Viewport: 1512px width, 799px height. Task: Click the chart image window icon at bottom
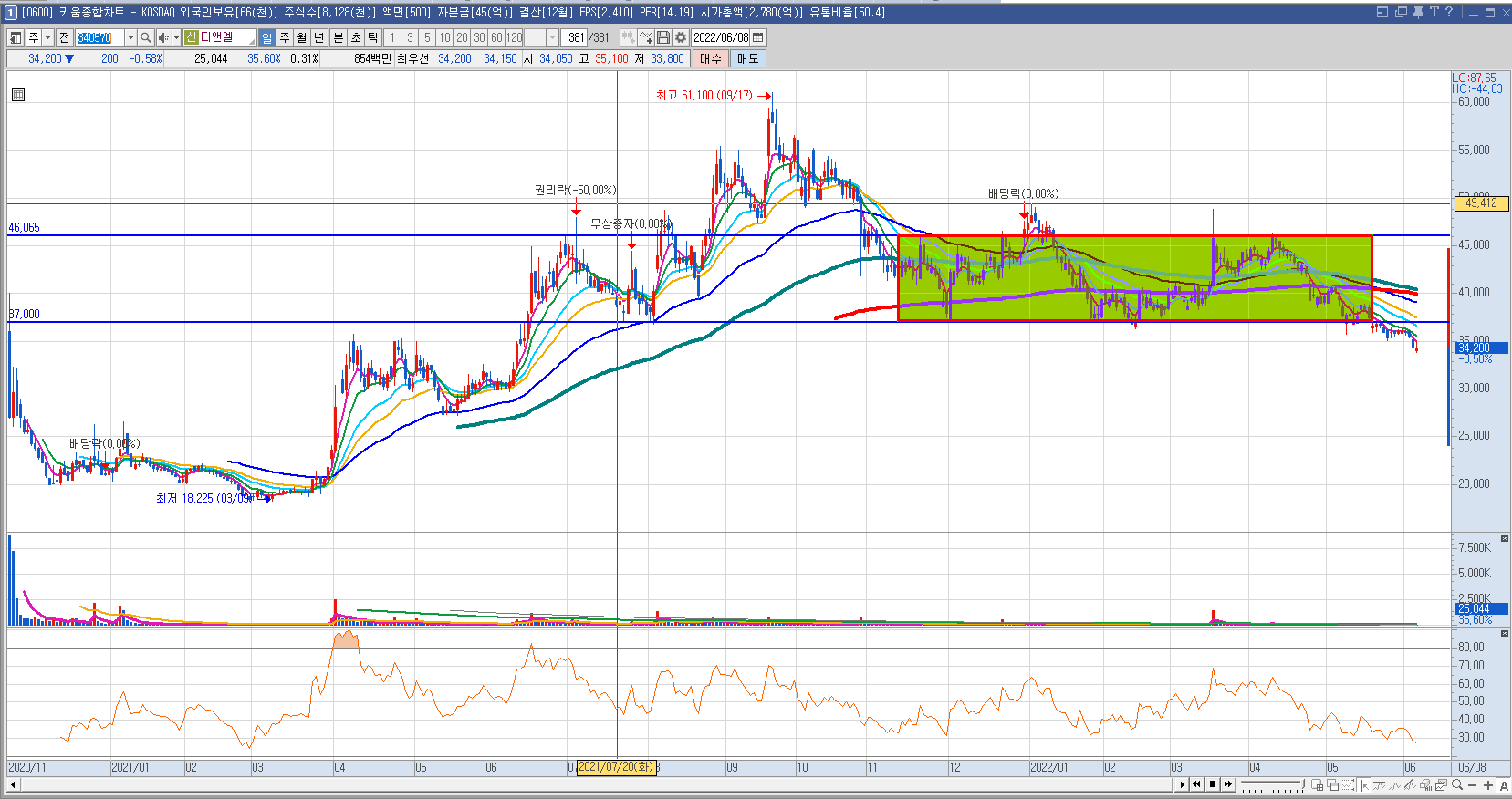(x=1441, y=785)
